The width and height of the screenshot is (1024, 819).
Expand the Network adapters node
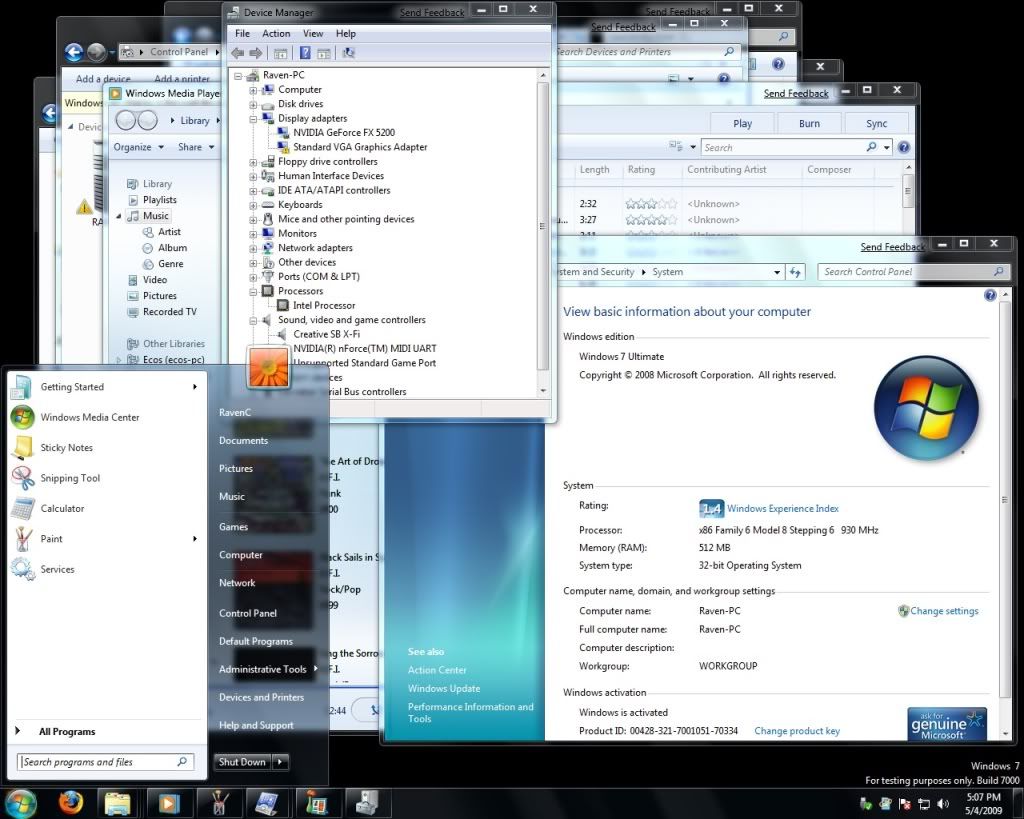click(x=254, y=248)
